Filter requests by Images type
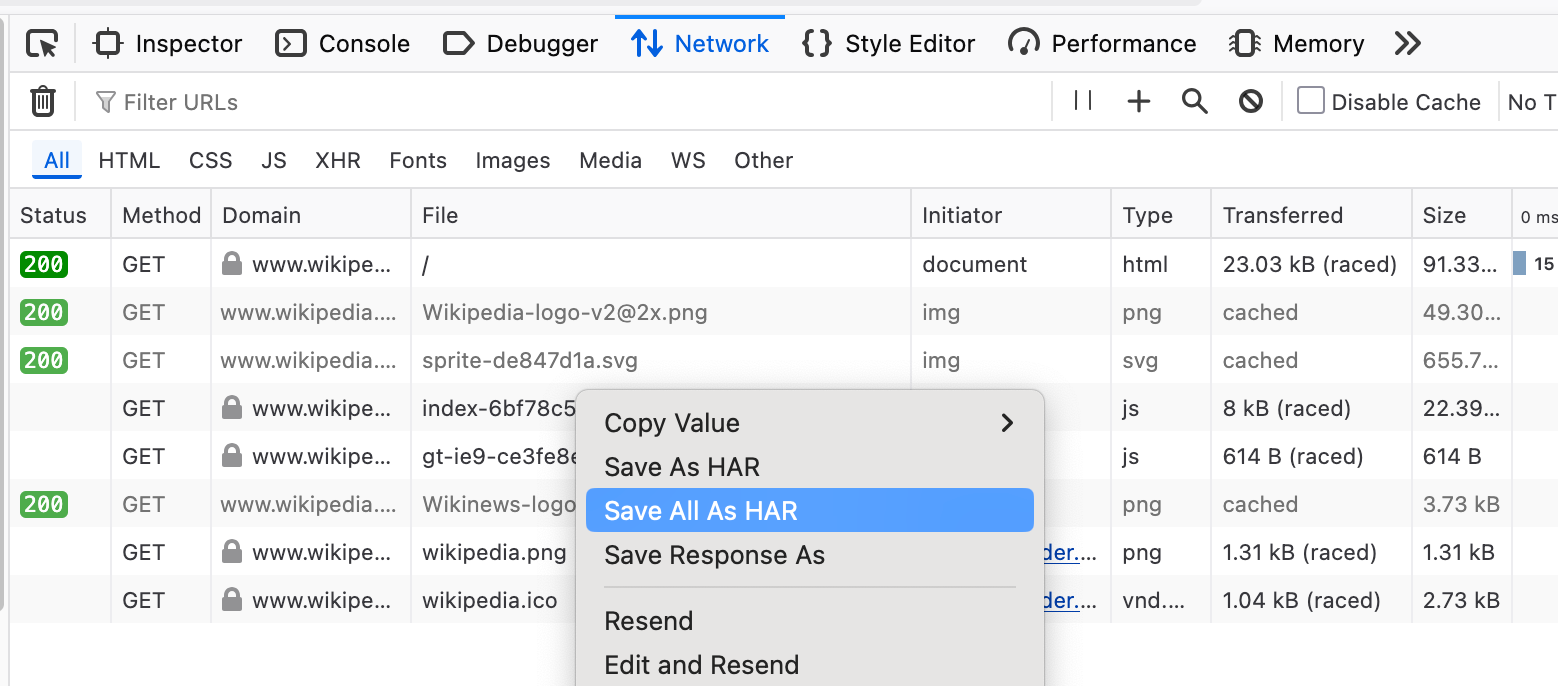Viewport: 1558px width, 686px height. (512, 160)
